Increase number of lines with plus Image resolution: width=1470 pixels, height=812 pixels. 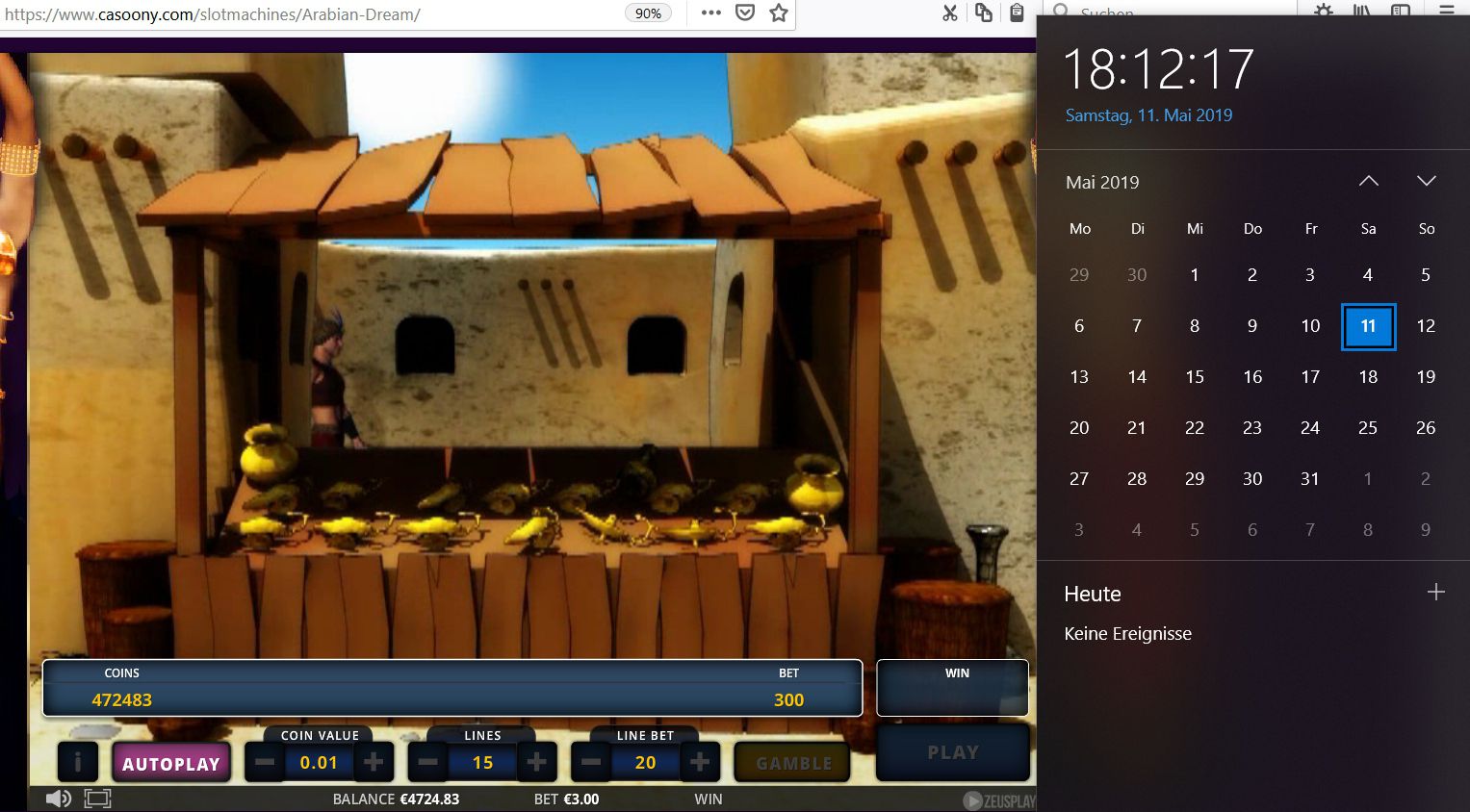537,763
